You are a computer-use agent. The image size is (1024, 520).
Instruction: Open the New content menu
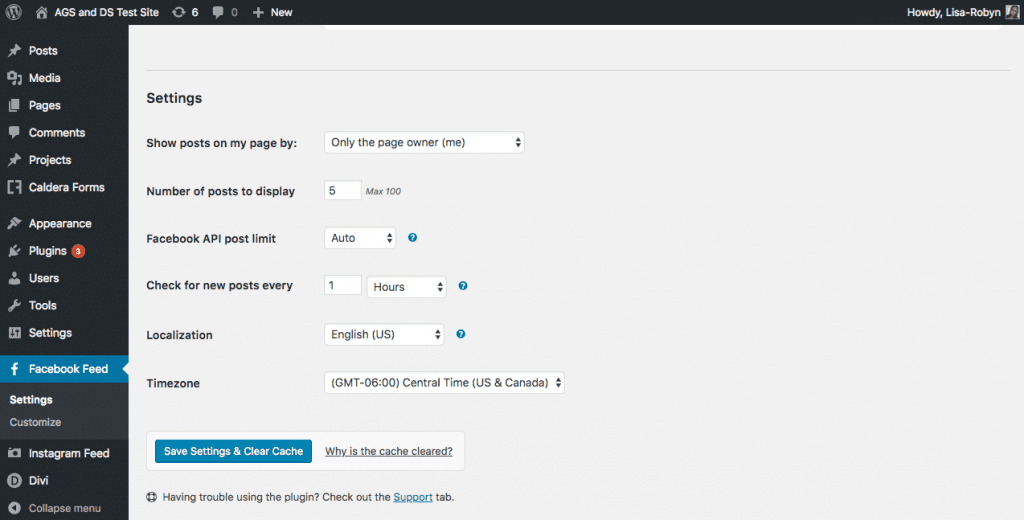[x=272, y=12]
